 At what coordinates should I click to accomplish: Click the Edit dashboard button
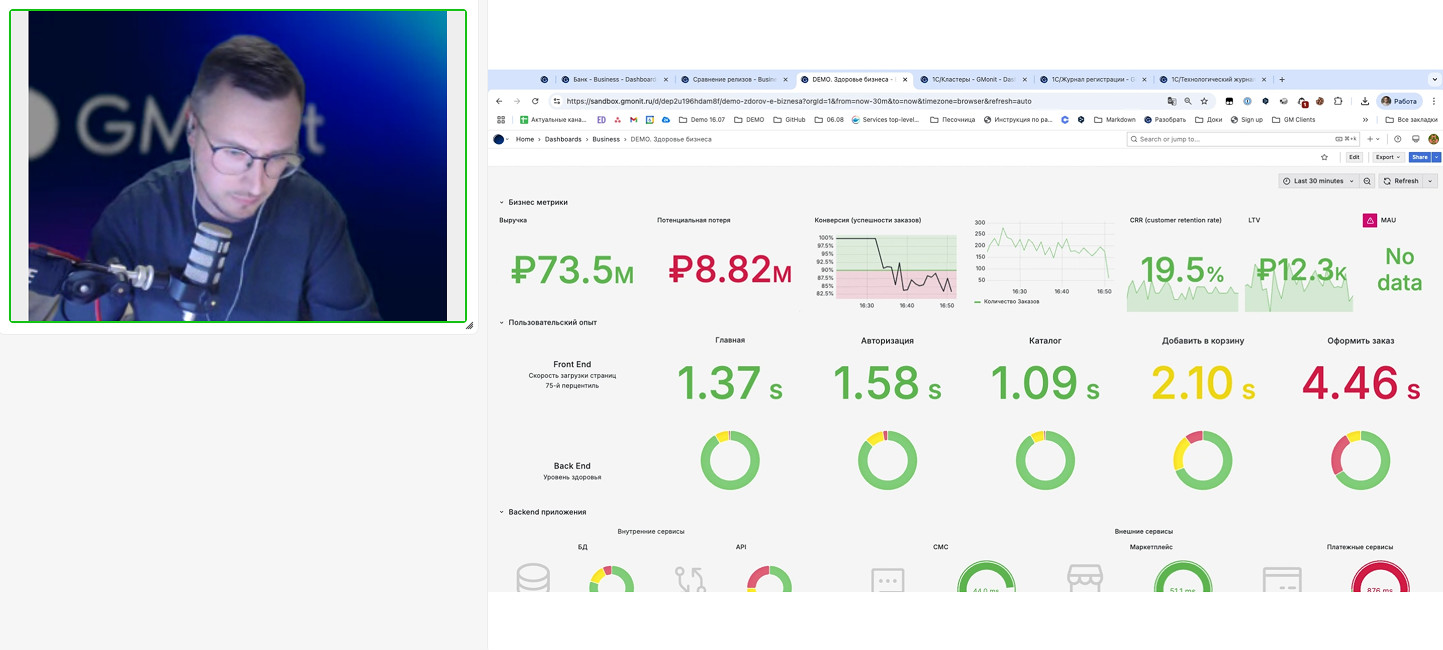[1354, 157]
